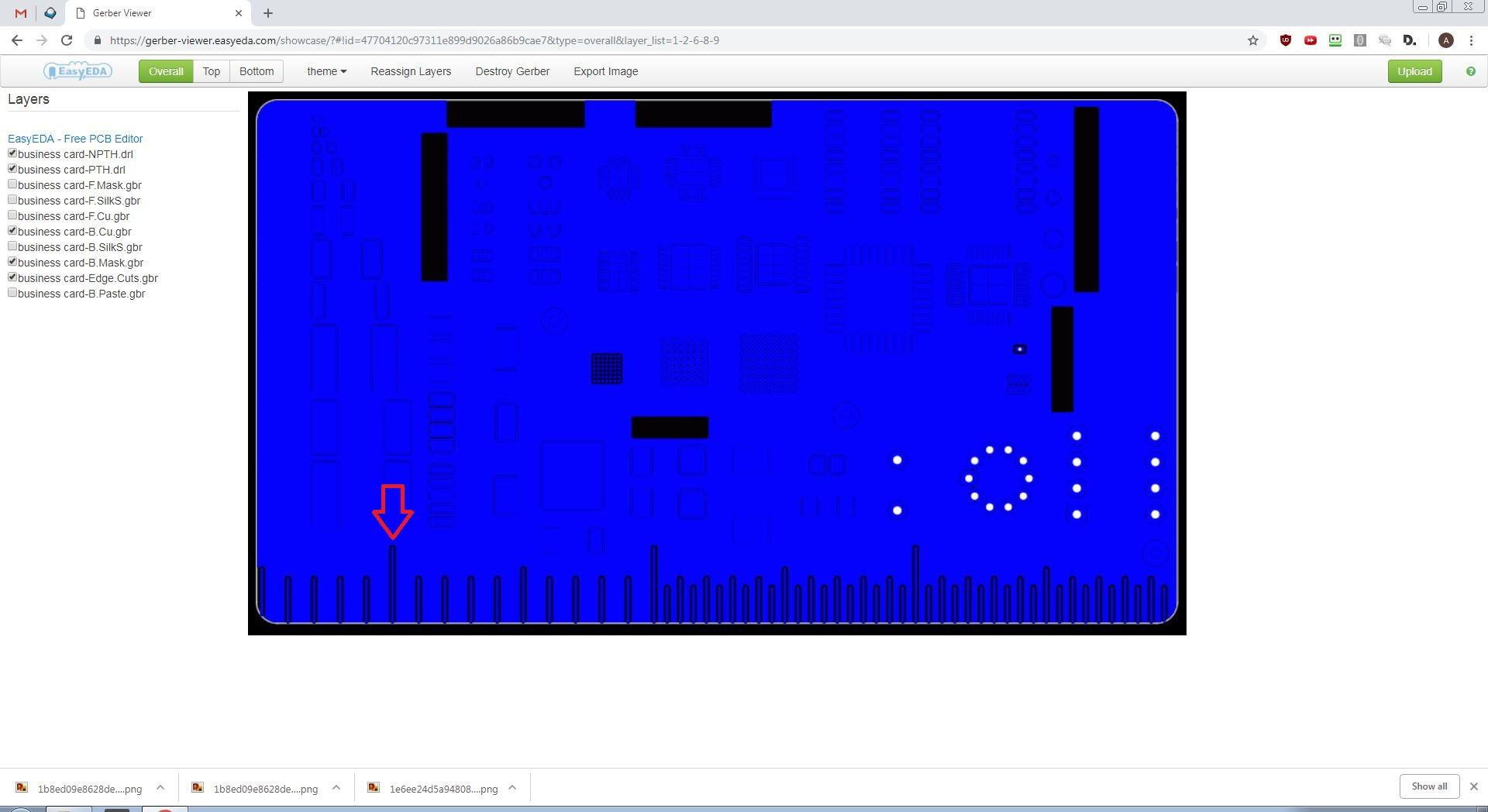
Task: Enable business card-F.Mask.gbr layer
Action: pyautogui.click(x=12, y=184)
